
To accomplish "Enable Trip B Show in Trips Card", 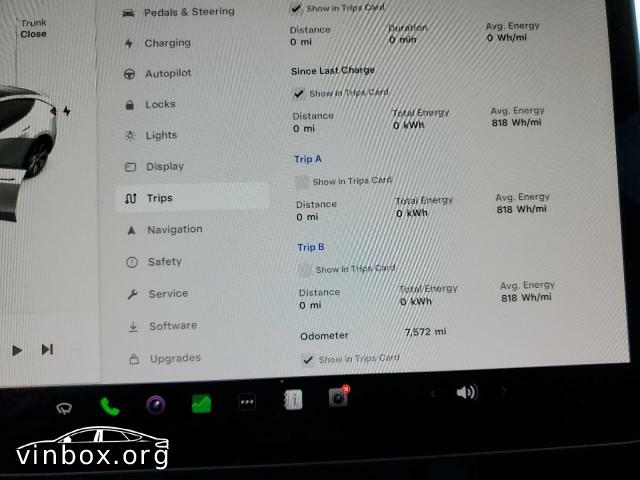I will [304, 270].
